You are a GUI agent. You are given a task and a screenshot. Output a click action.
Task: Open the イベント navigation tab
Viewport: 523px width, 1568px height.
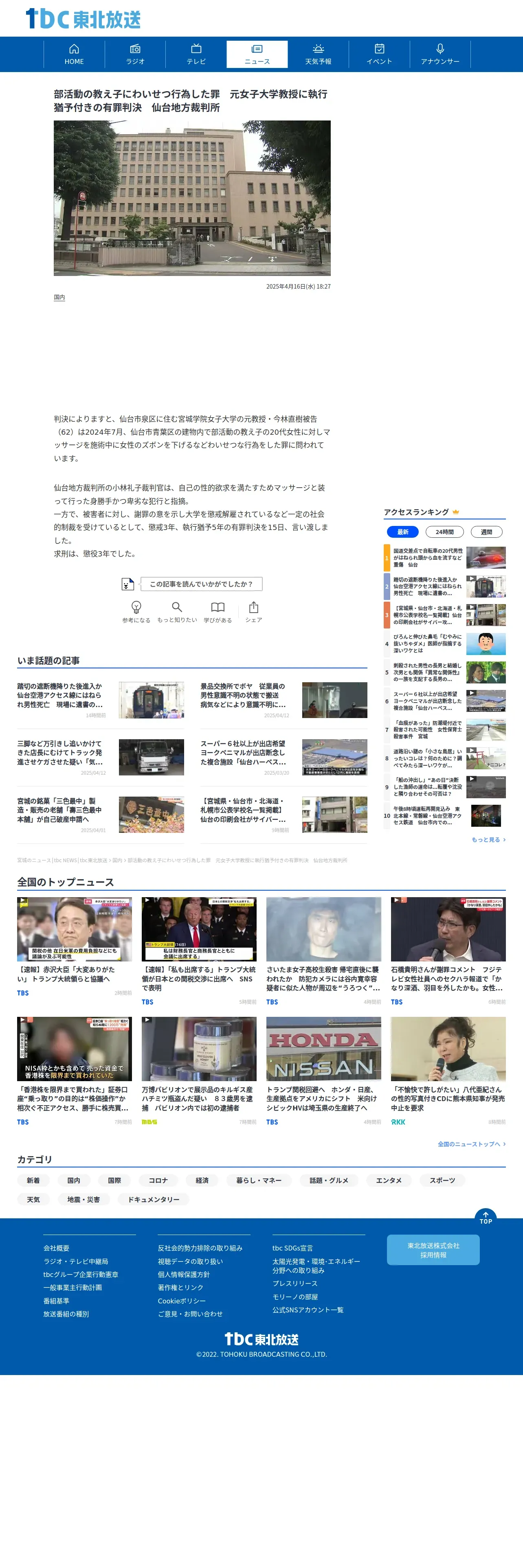(379, 54)
